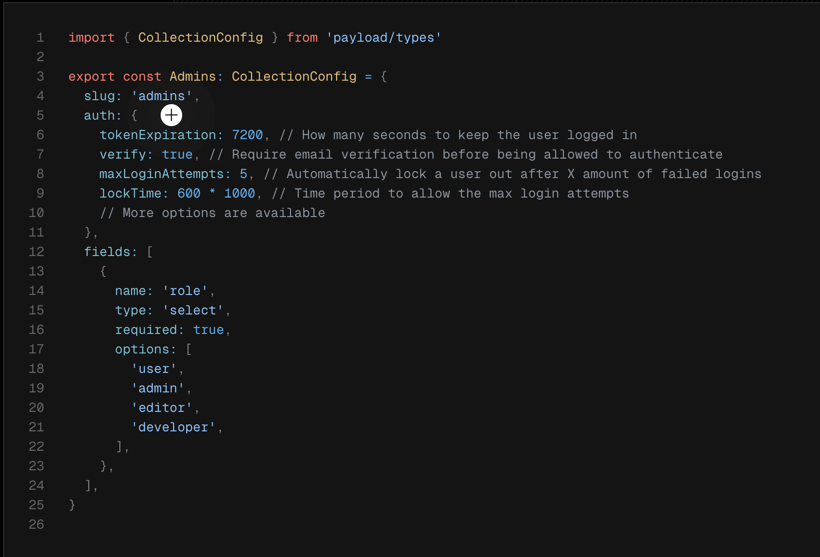Click line number 1 in the gutter

(x=40, y=38)
